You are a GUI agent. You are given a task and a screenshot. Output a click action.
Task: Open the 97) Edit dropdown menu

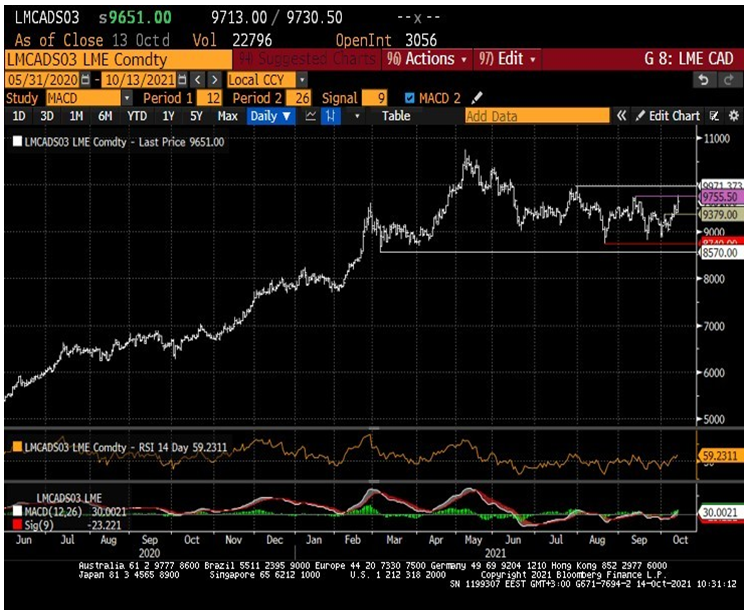507,59
